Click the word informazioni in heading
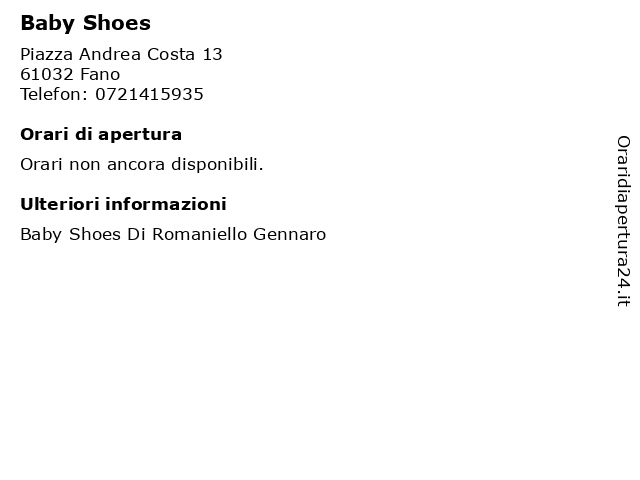The image size is (640, 480). coord(166,204)
